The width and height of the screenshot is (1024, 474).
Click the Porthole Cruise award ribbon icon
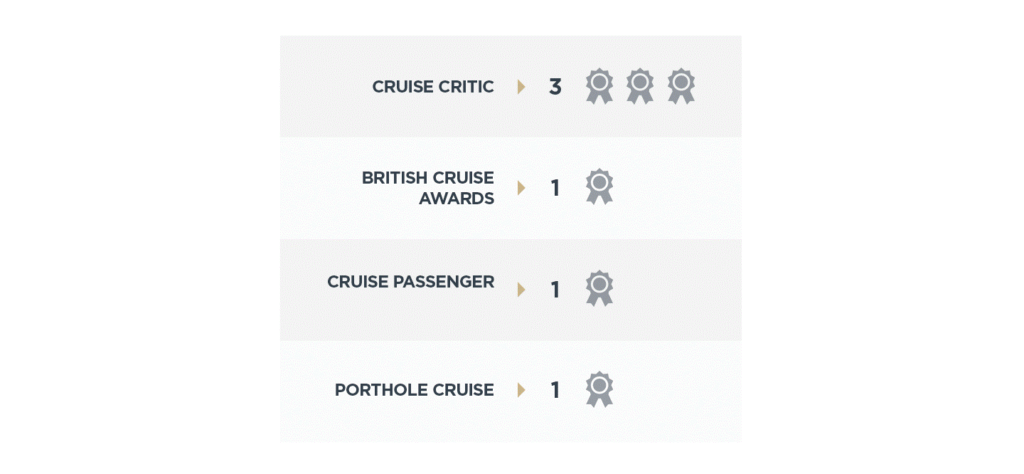[x=599, y=389]
